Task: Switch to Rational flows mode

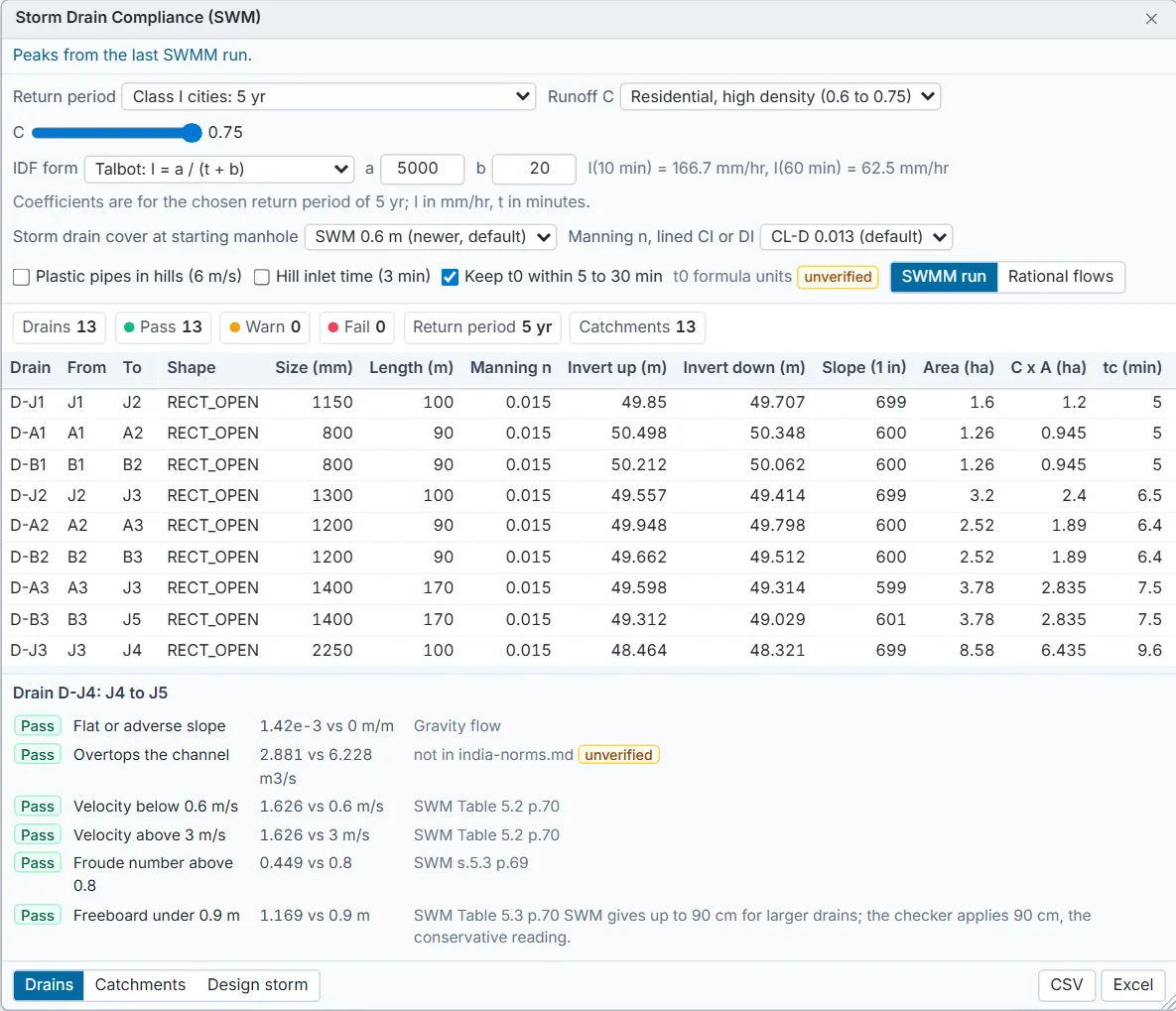Action: pyautogui.click(x=1061, y=277)
